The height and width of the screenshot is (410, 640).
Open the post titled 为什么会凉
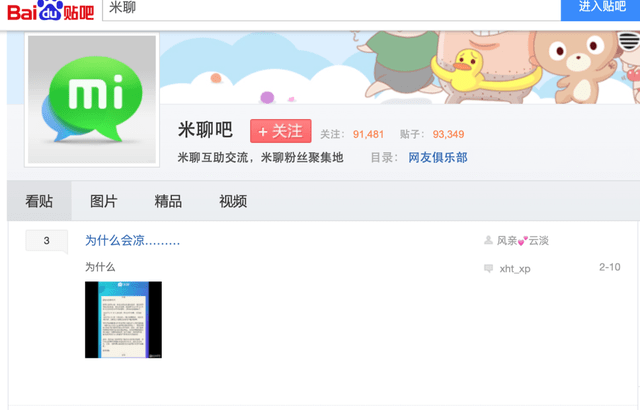point(132,241)
